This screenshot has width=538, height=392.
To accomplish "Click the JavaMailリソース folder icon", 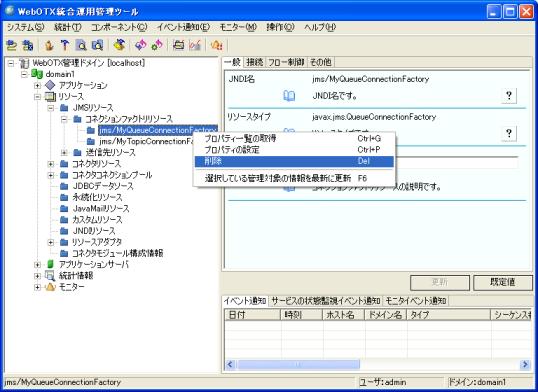I will pos(64,208).
